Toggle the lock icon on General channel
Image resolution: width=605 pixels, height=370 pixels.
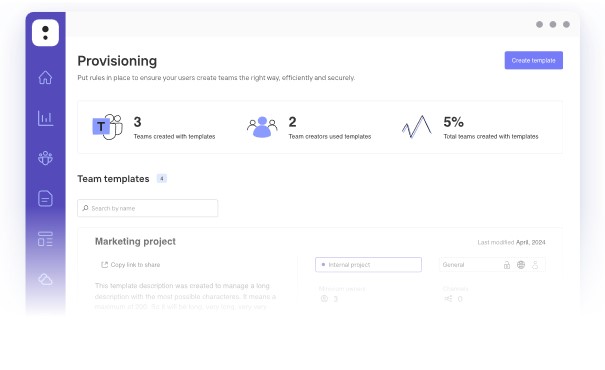pos(507,265)
